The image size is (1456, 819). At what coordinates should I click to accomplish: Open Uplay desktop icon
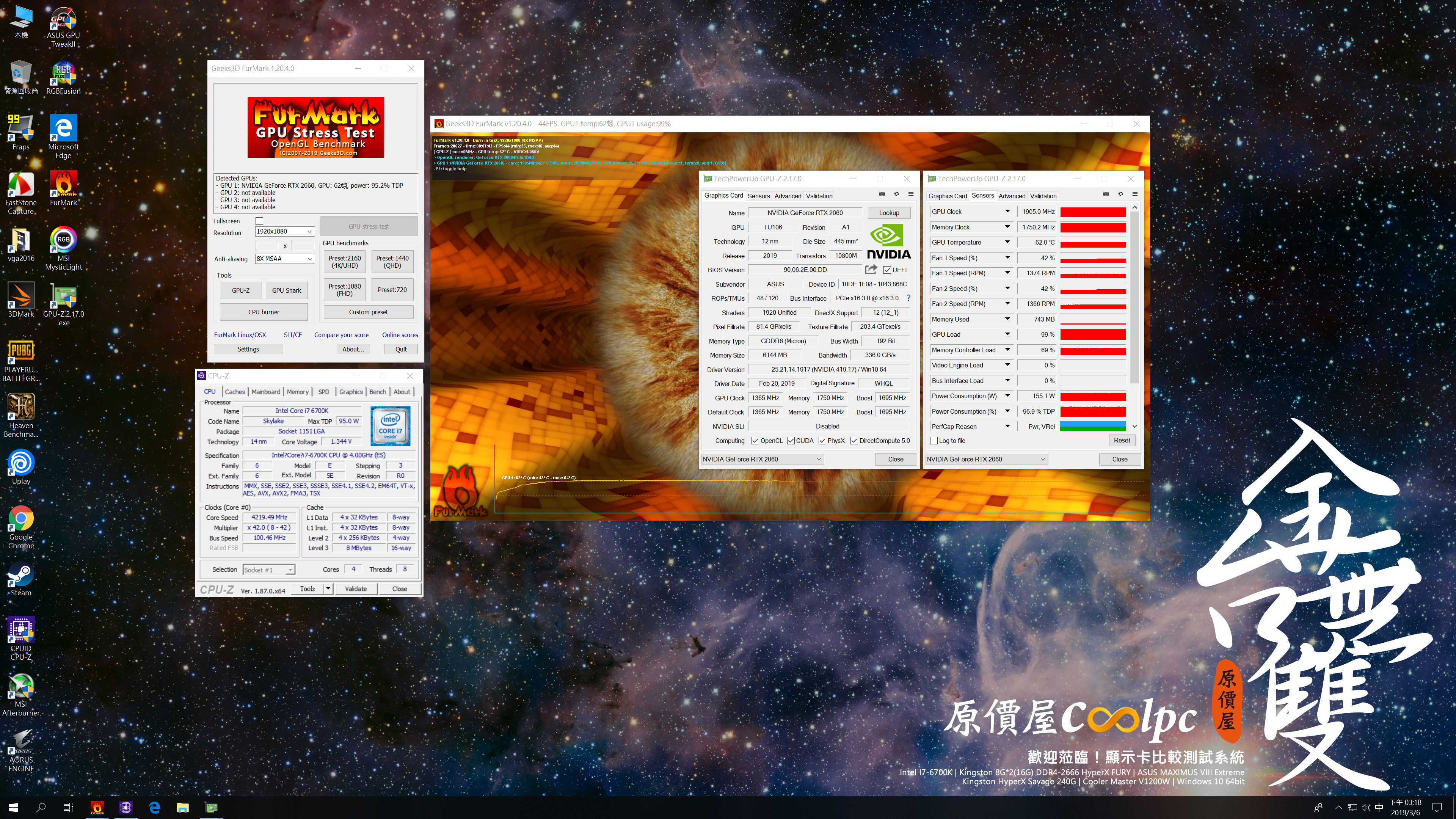(21, 468)
